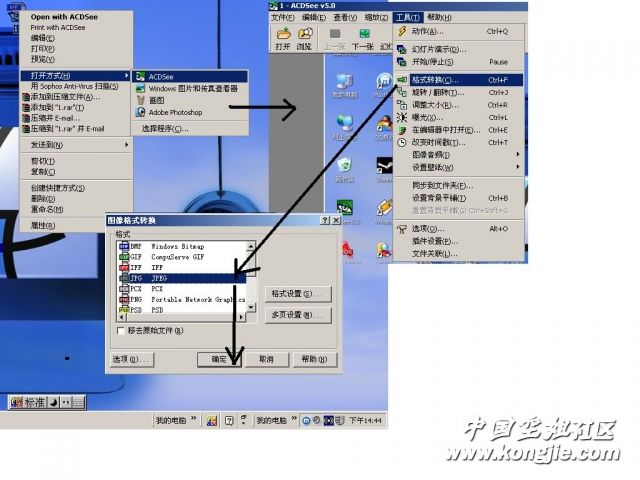
Task: Click the slideshow icon beside 幻灯片演示(D)
Action: [x=402, y=49]
